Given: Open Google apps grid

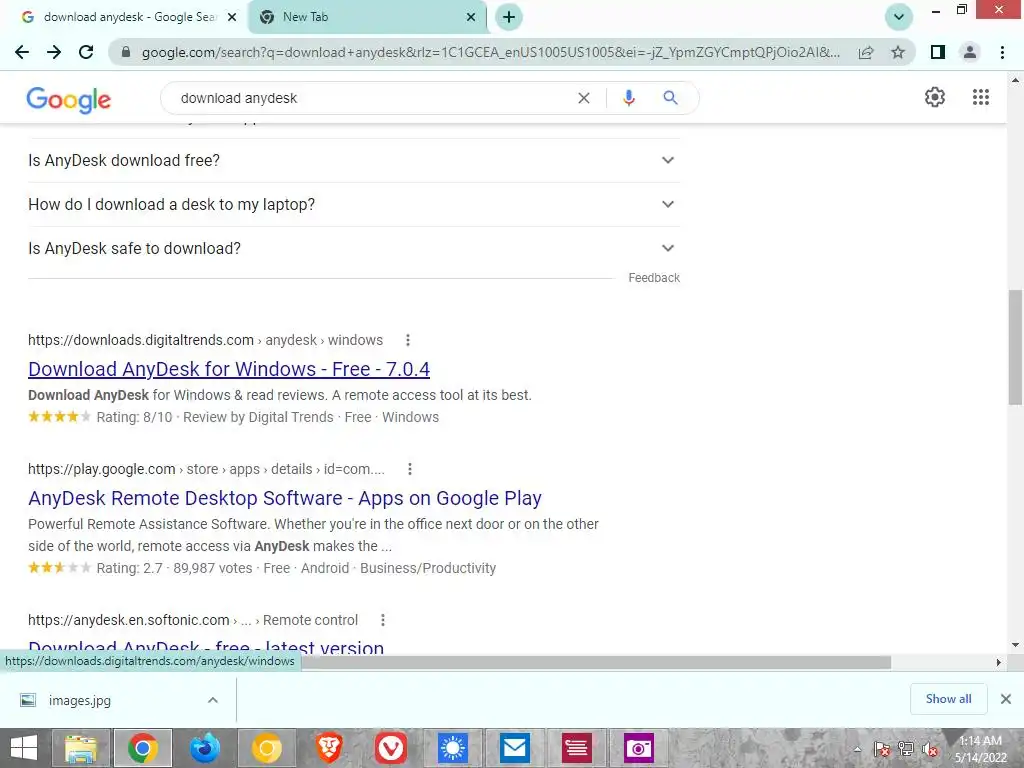Looking at the screenshot, I should click(980, 97).
